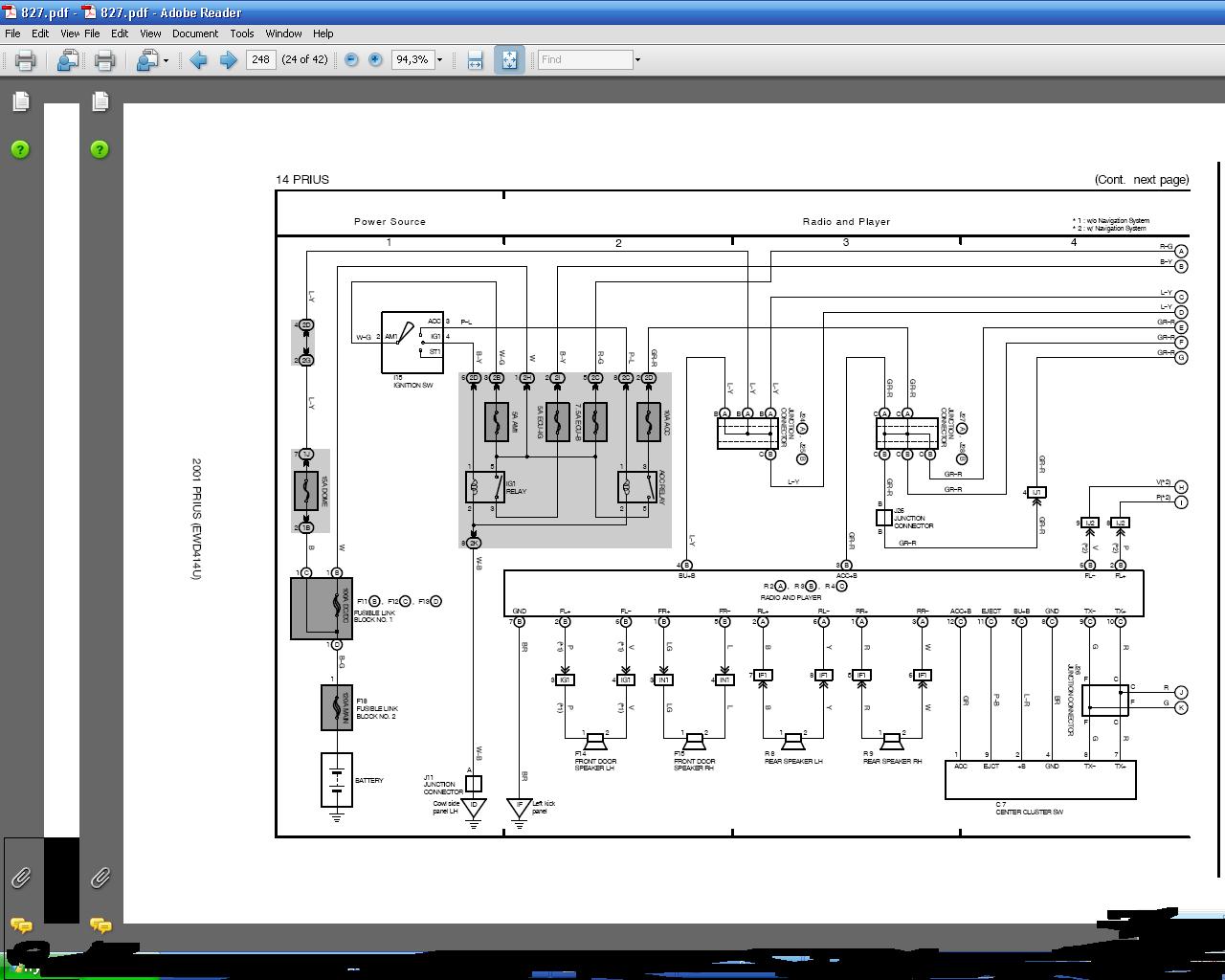Click the green help icon adjacent to document

click(100, 149)
